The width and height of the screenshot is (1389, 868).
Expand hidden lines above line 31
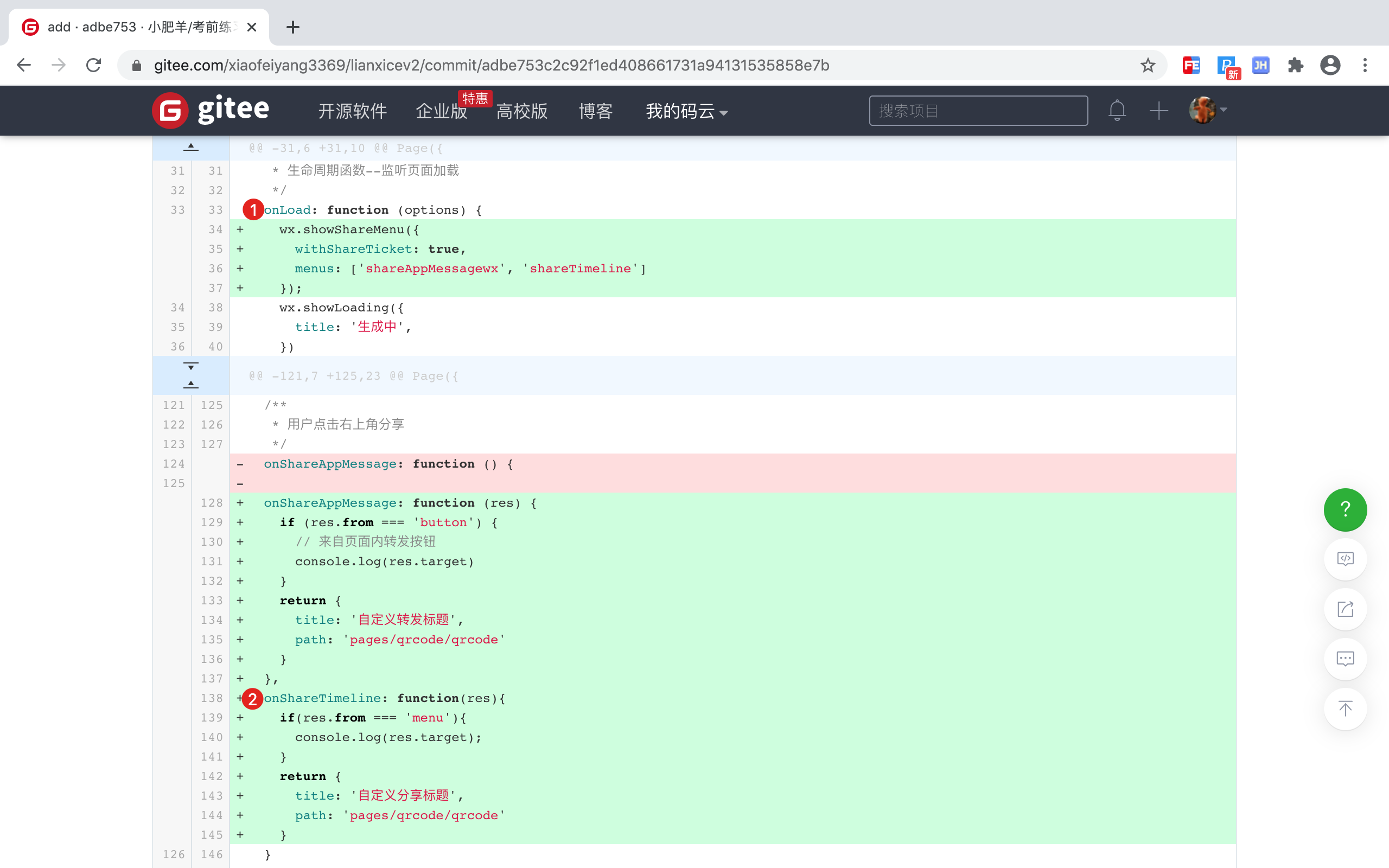(x=190, y=148)
